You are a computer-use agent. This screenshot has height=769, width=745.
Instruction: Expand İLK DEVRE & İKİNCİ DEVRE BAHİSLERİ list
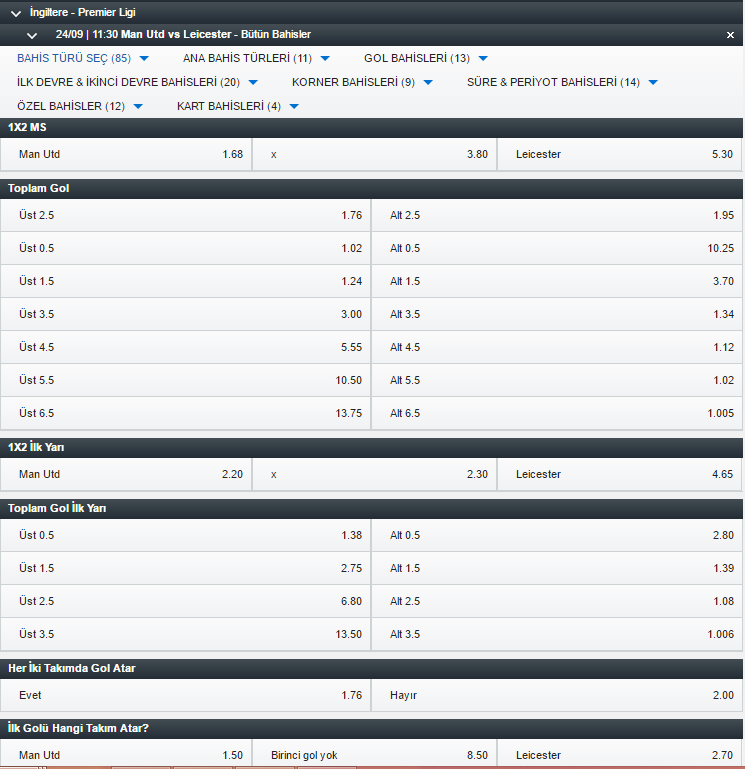pos(137,82)
